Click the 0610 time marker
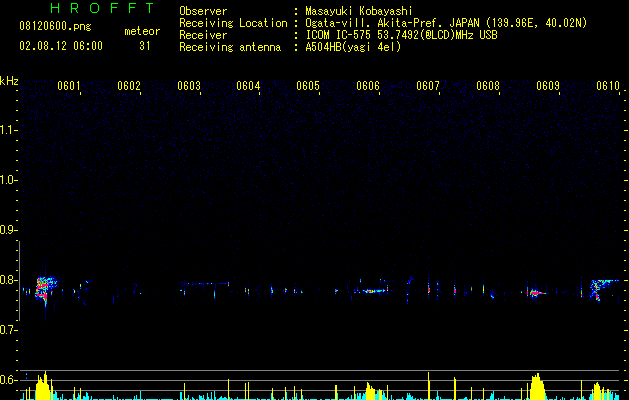 click(608, 86)
